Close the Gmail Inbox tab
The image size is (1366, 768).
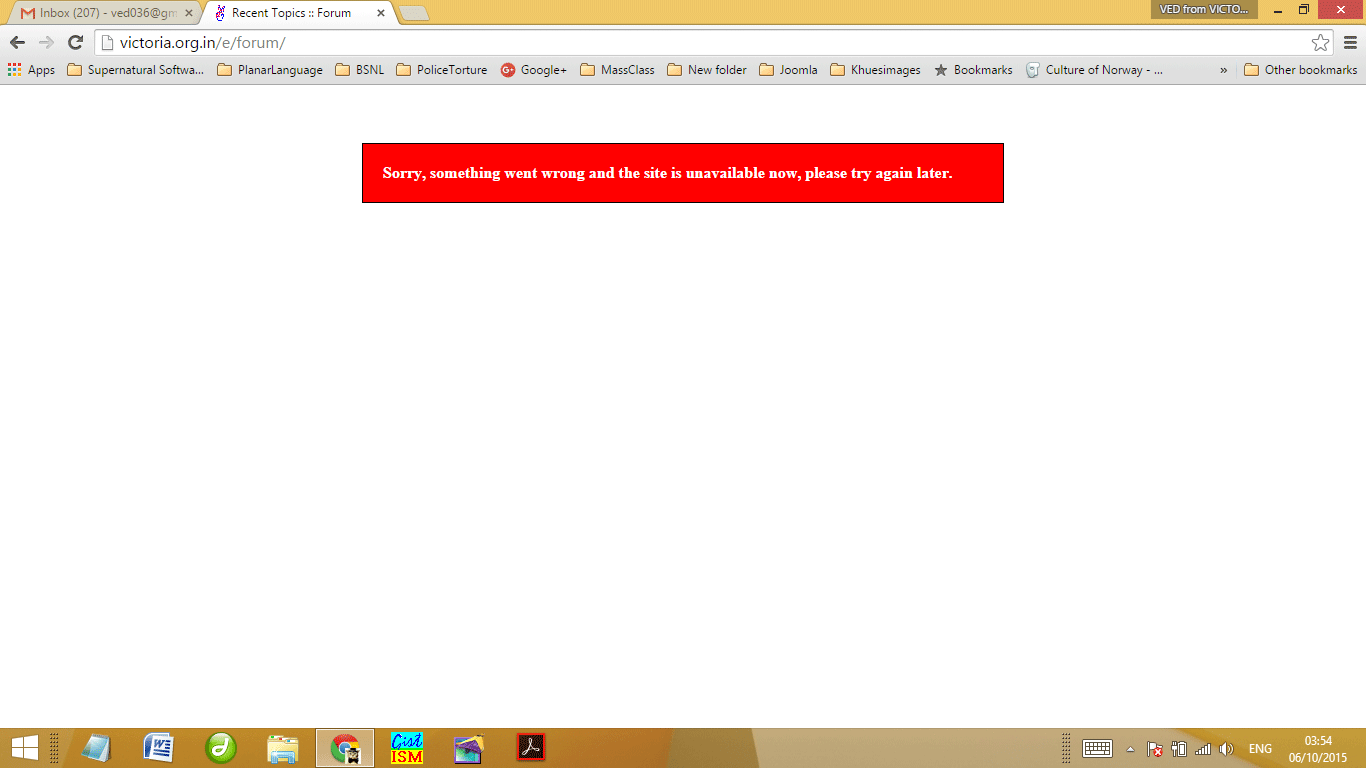click(x=189, y=13)
